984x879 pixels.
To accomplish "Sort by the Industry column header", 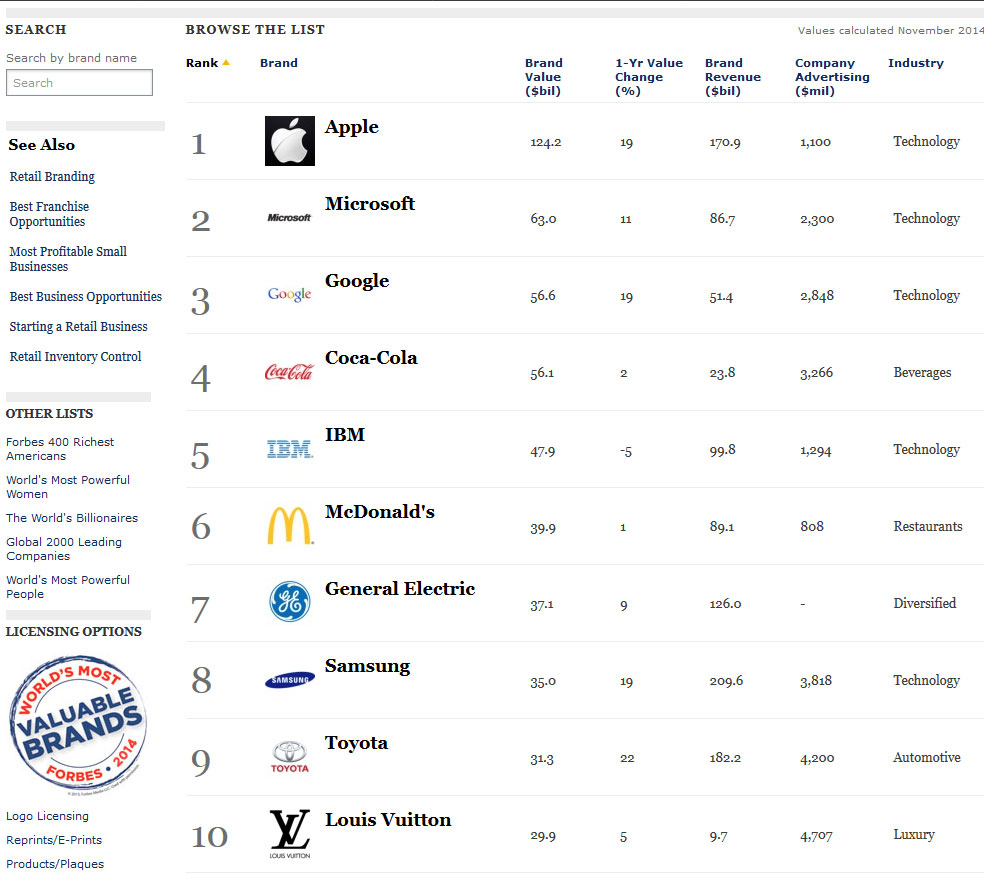I will 916,63.
